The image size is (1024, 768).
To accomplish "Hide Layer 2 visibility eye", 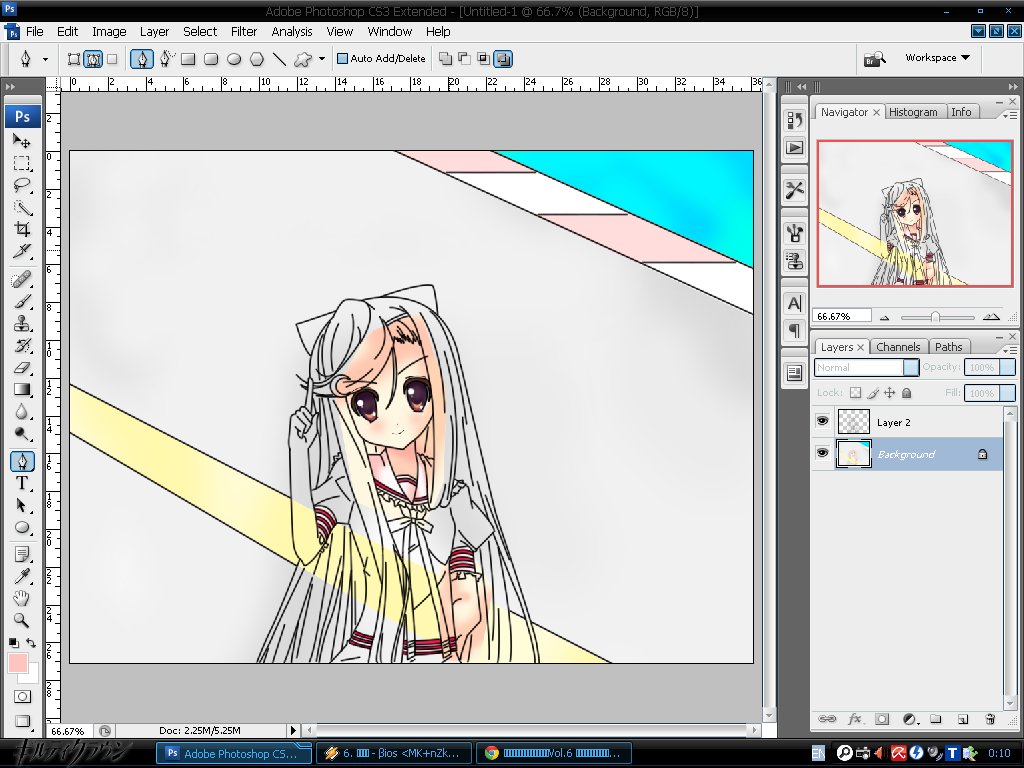I will (822, 421).
